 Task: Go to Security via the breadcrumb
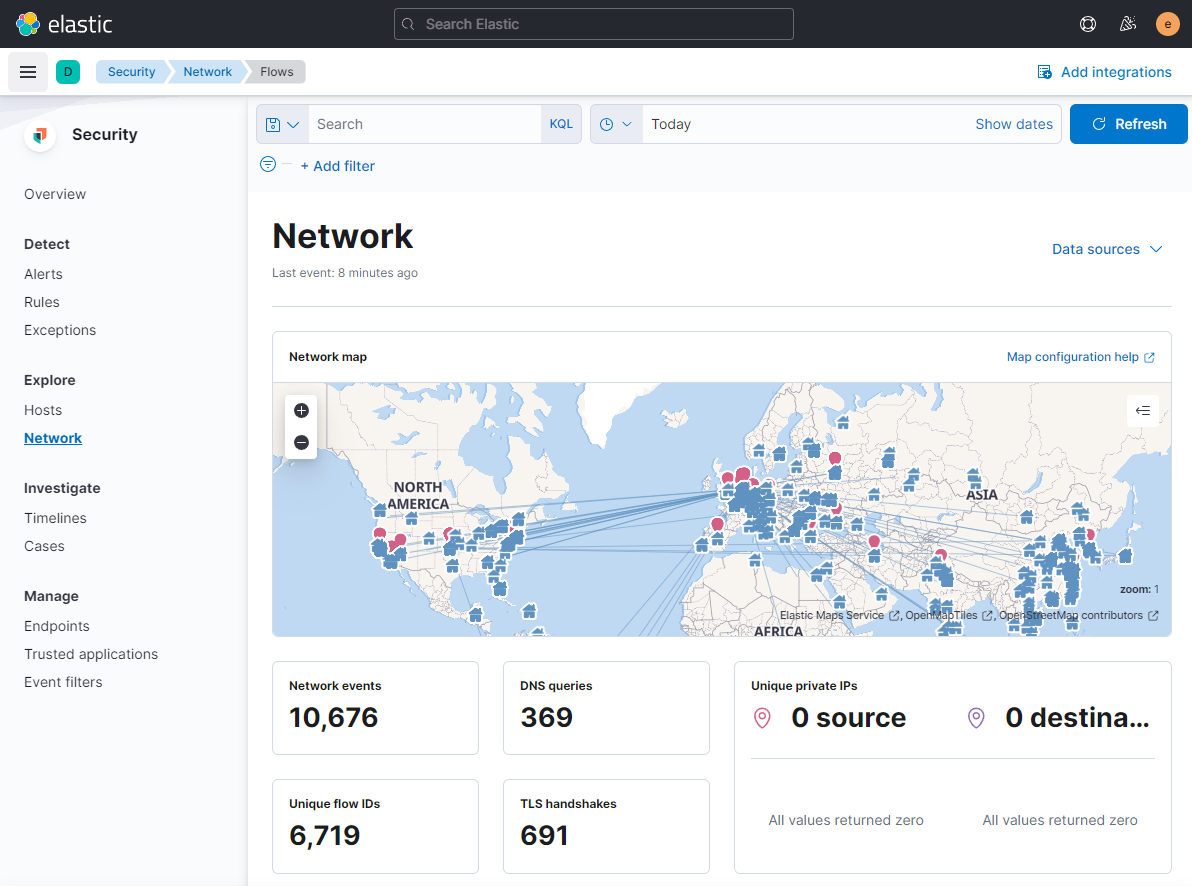point(131,71)
